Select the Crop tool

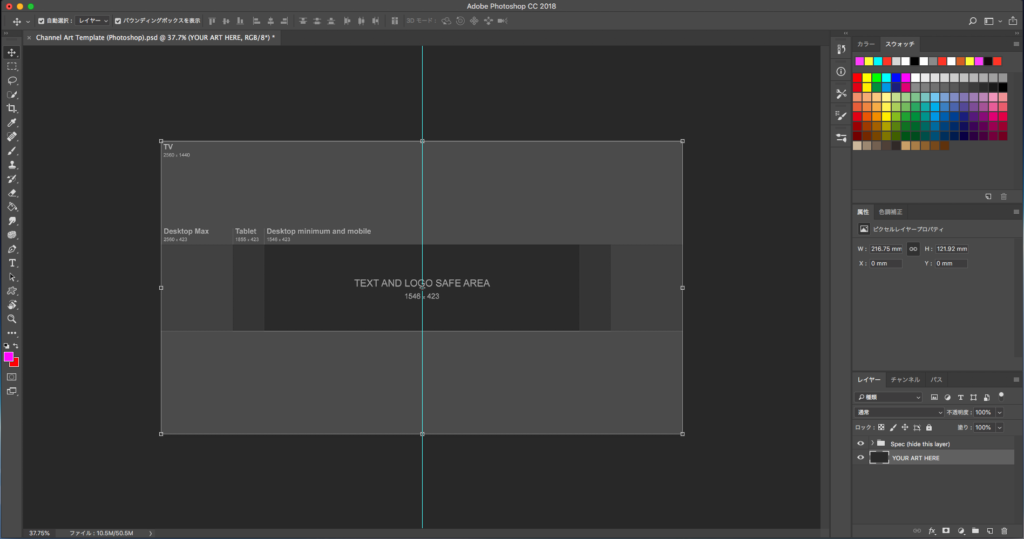click(12, 108)
